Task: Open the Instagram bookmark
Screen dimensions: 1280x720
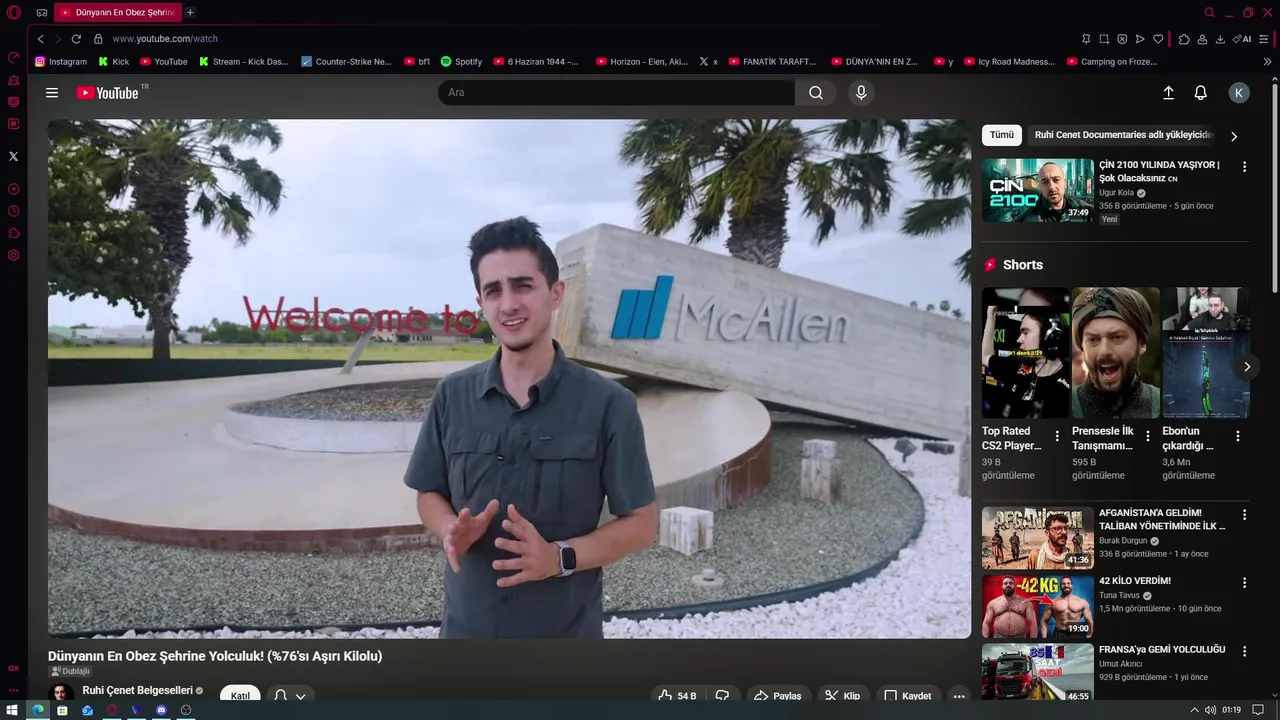Action: [61, 62]
